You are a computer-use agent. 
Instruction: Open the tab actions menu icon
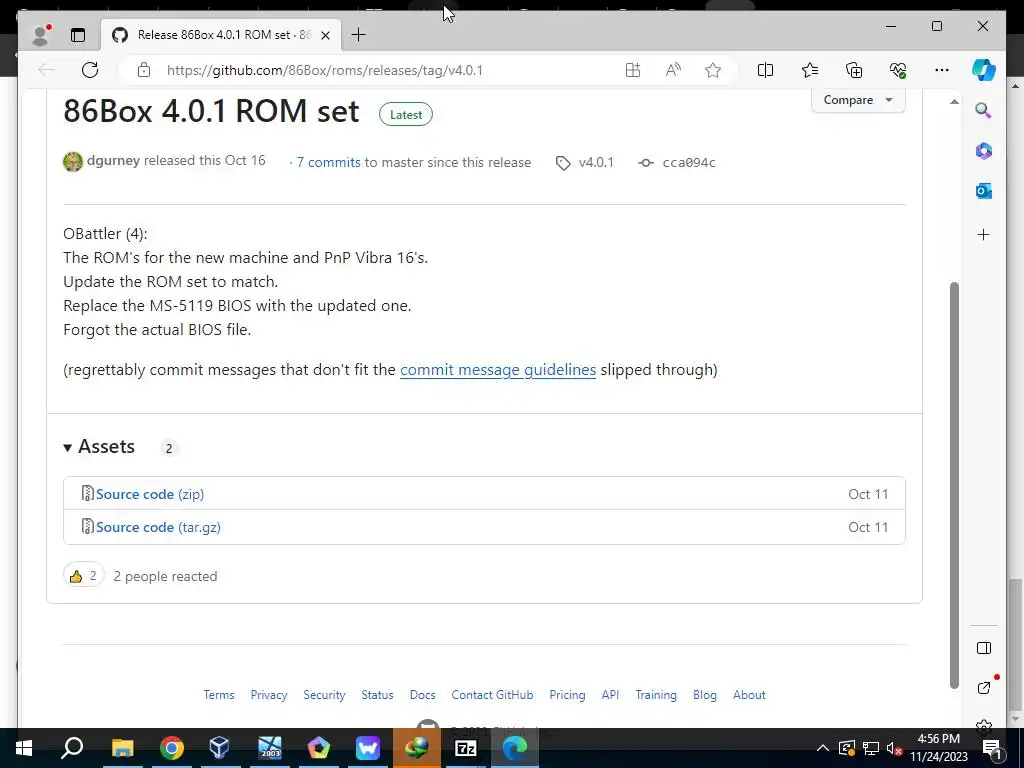point(78,35)
